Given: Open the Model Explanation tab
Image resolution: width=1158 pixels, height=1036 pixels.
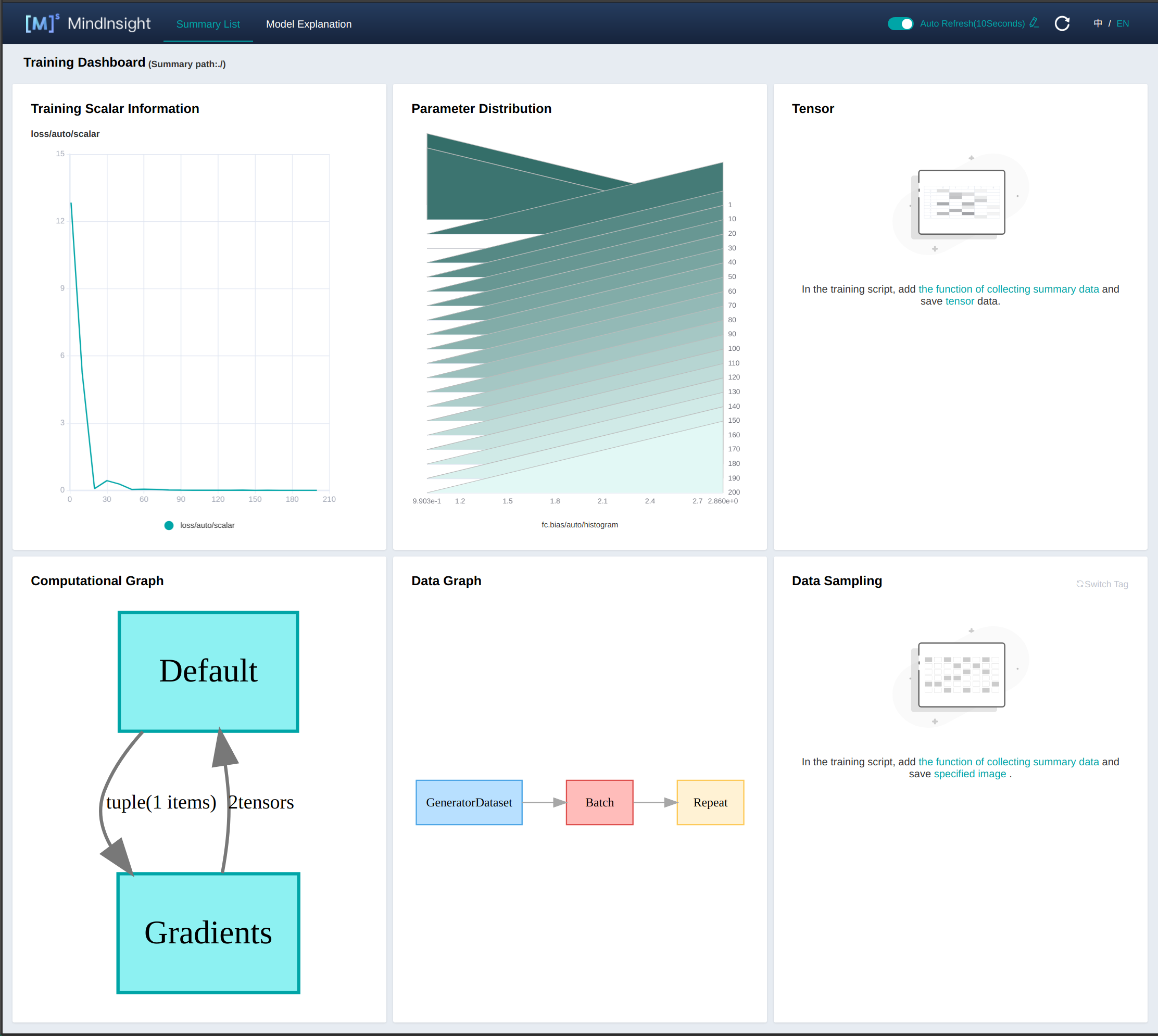Looking at the screenshot, I should coord(309,24).
